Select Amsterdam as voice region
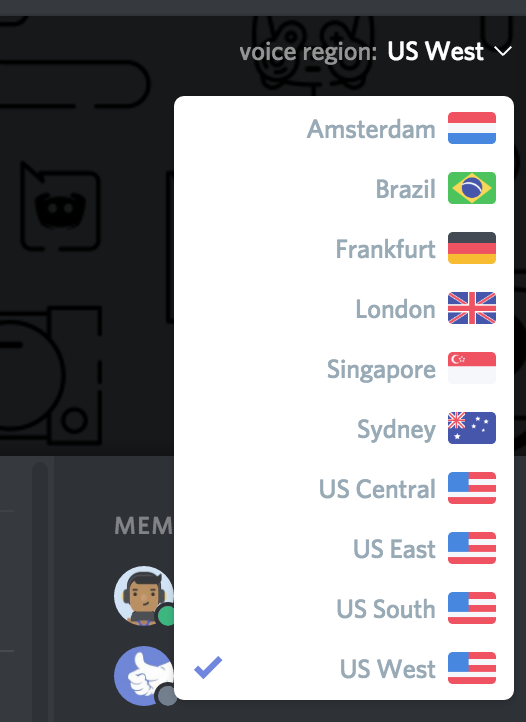Screen dimensions: 526x722 click(344, 128)
